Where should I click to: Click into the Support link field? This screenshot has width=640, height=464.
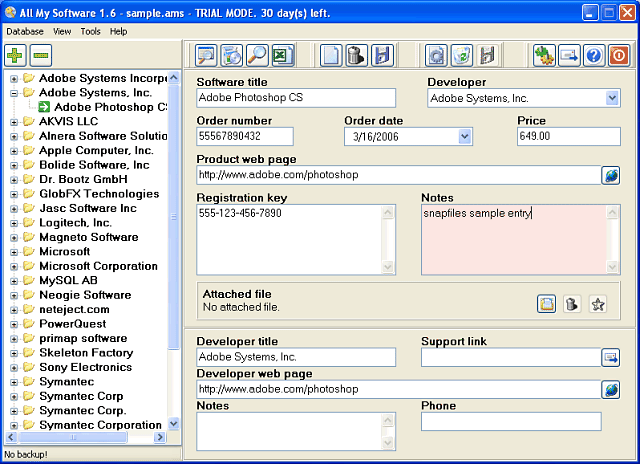tap(511, 357)
